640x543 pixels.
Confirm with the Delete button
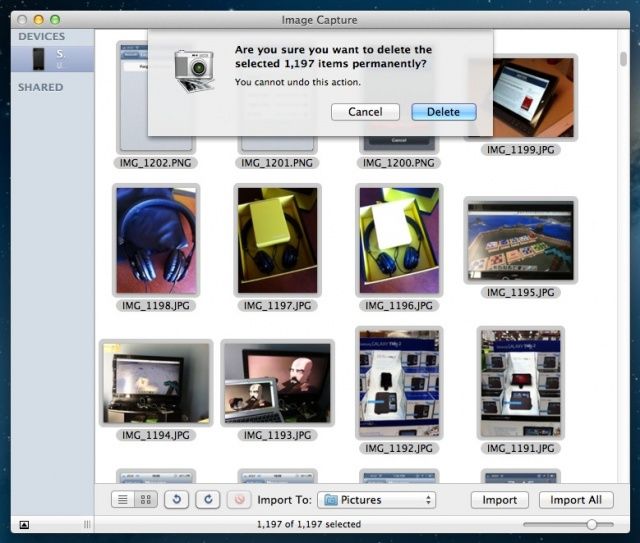[443, 112]
